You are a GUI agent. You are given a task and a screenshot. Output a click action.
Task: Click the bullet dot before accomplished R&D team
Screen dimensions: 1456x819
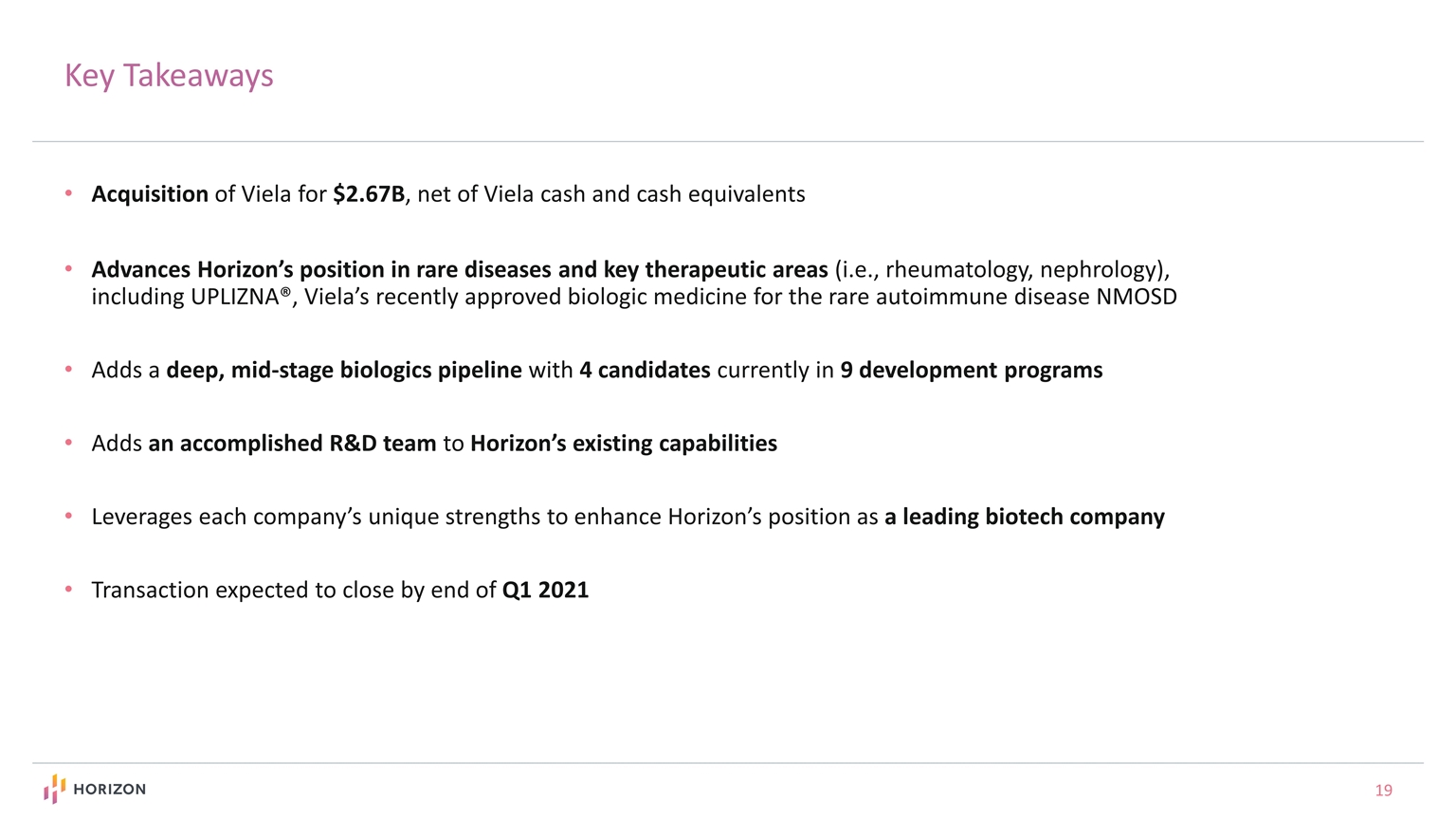[68, 443]
